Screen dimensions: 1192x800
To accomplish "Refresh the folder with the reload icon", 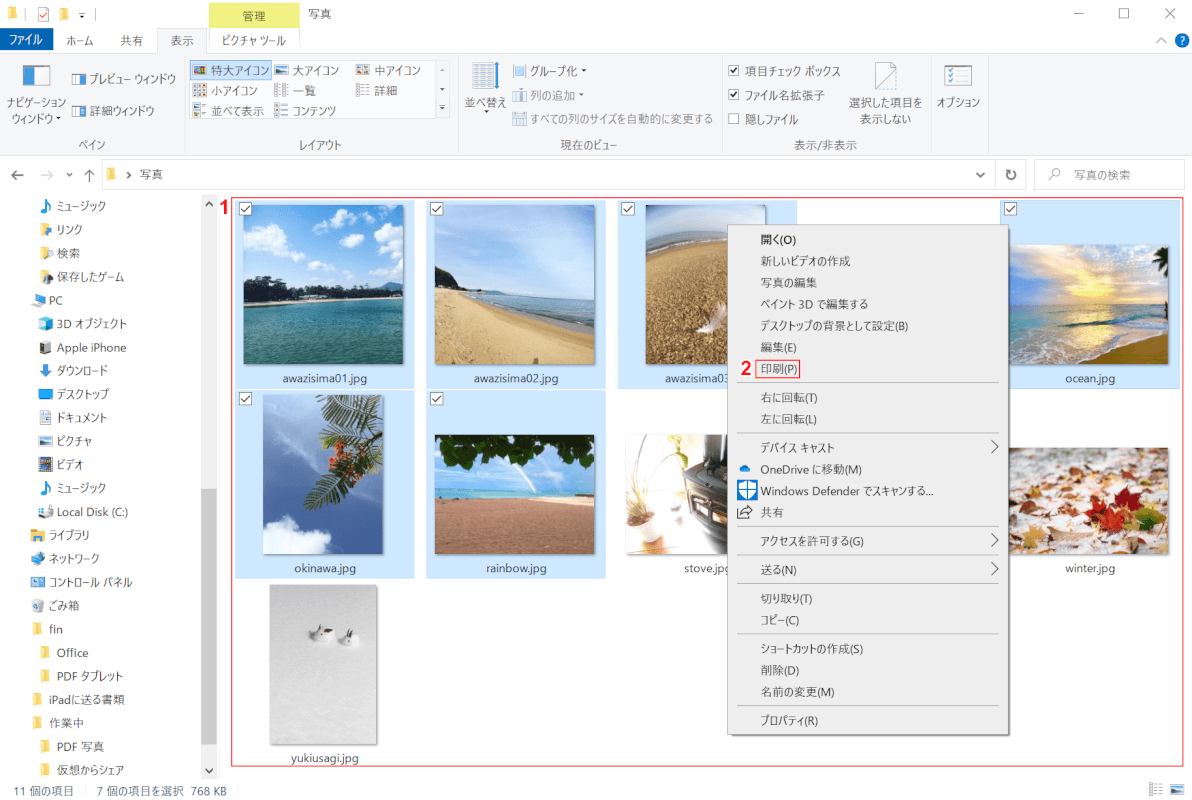I will tap(1010, 175).
